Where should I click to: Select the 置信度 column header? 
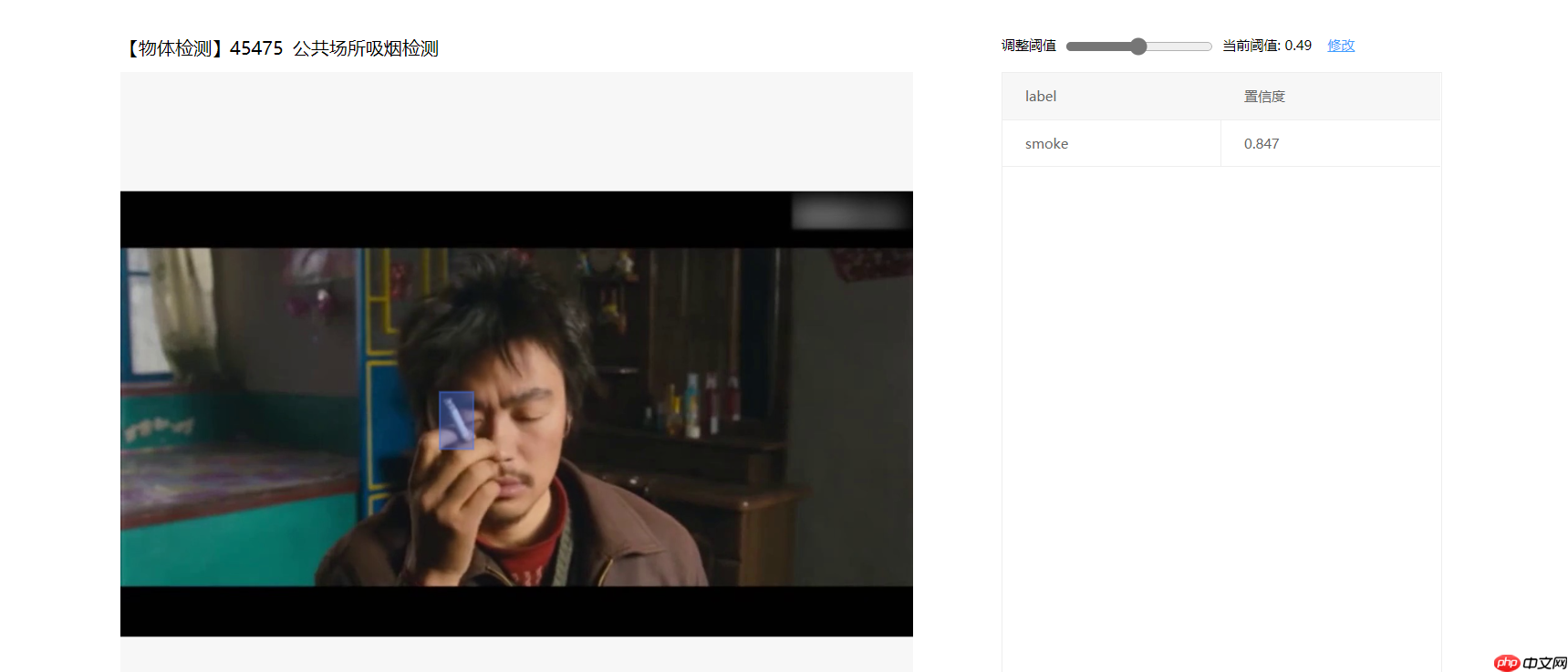click(1263, 97)
